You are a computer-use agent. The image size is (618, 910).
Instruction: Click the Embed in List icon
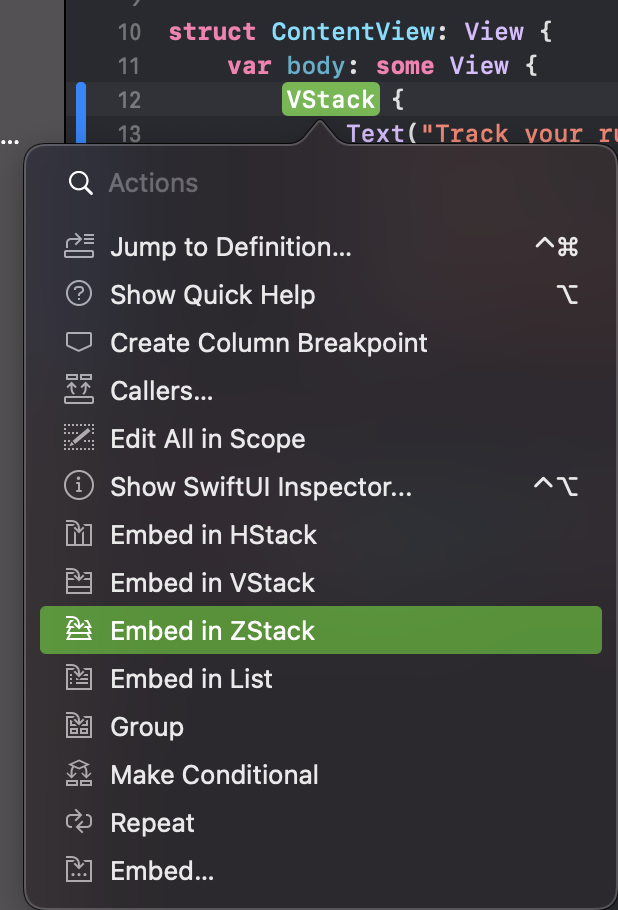point(79,679)
